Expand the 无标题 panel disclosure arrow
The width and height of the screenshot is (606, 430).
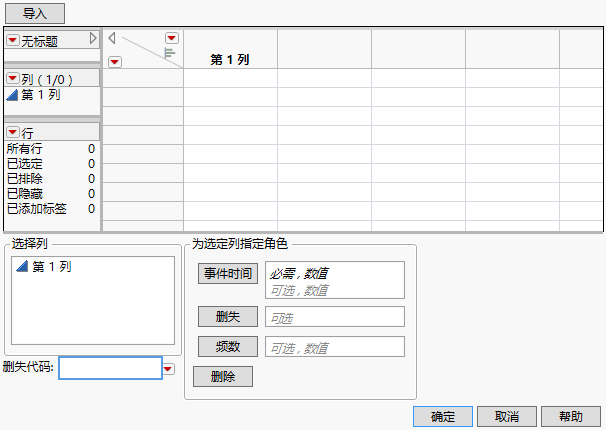93,38
